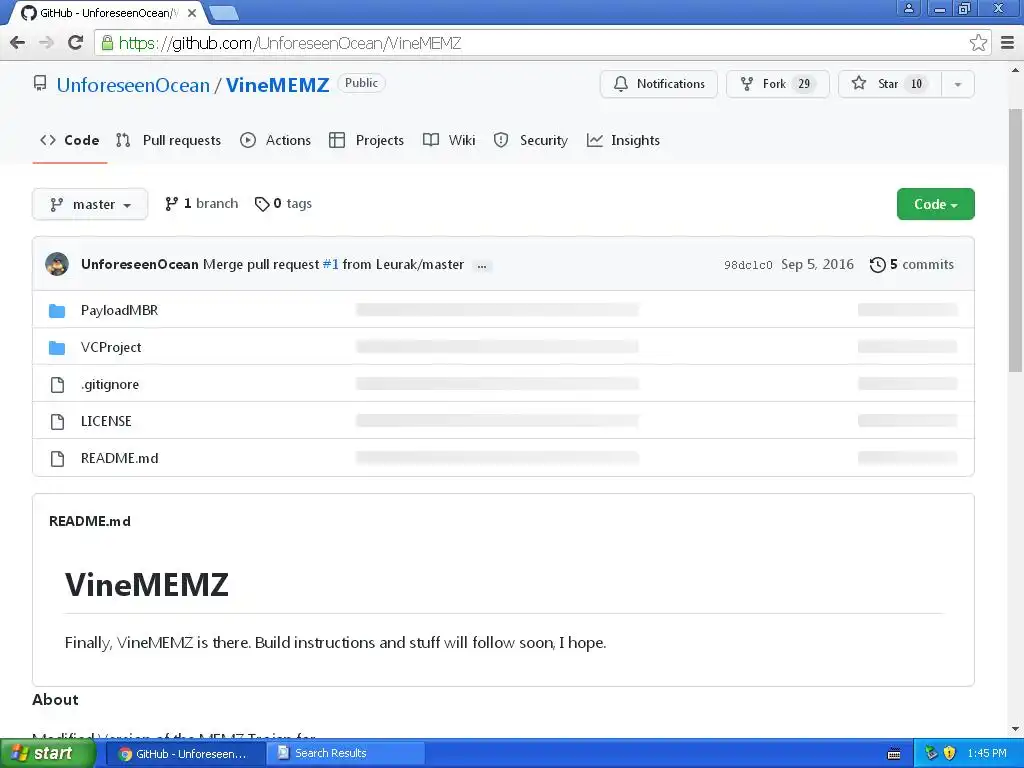Click UnforeseenOcean author name in commit row

click(140, 264)
